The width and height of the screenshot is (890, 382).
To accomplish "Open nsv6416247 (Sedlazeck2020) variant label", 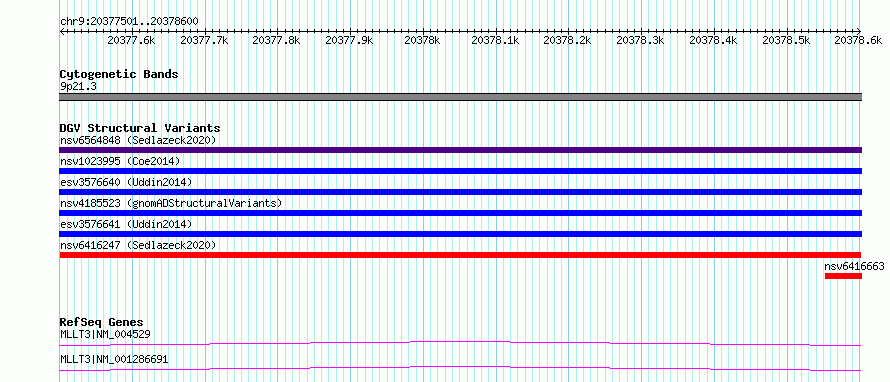I will point(138,245).
